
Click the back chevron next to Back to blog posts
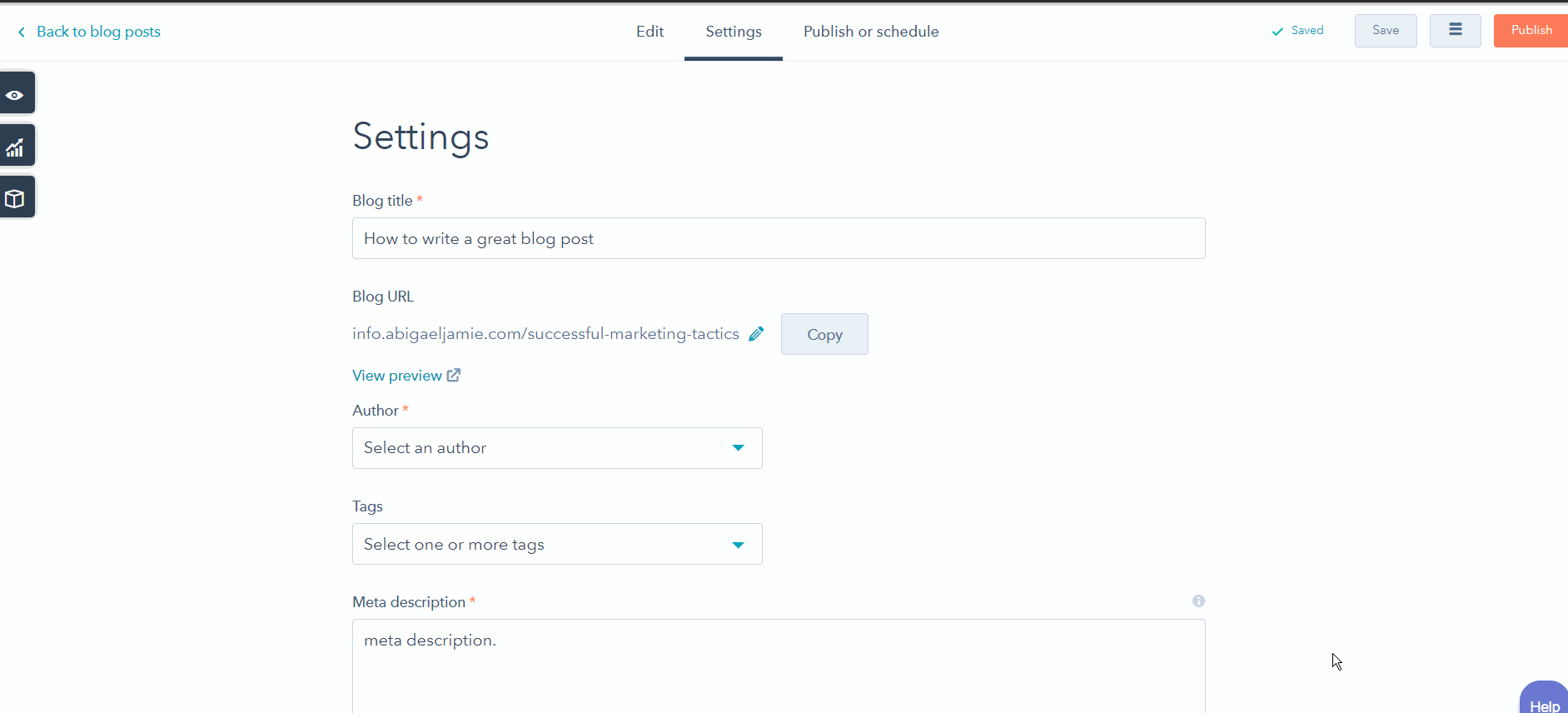coord(21,32)
